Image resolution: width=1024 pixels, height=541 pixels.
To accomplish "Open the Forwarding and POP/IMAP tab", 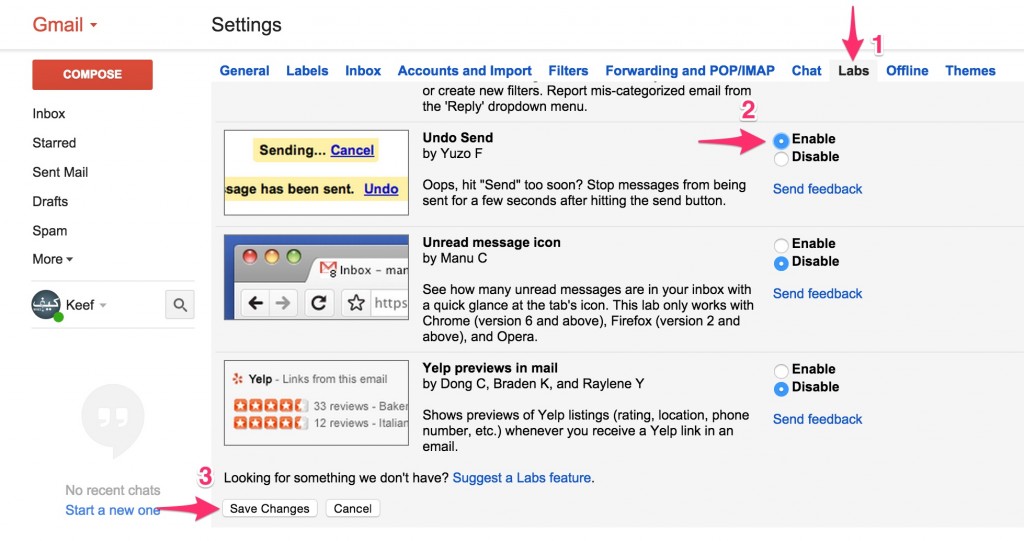I will tap(690, 71).
